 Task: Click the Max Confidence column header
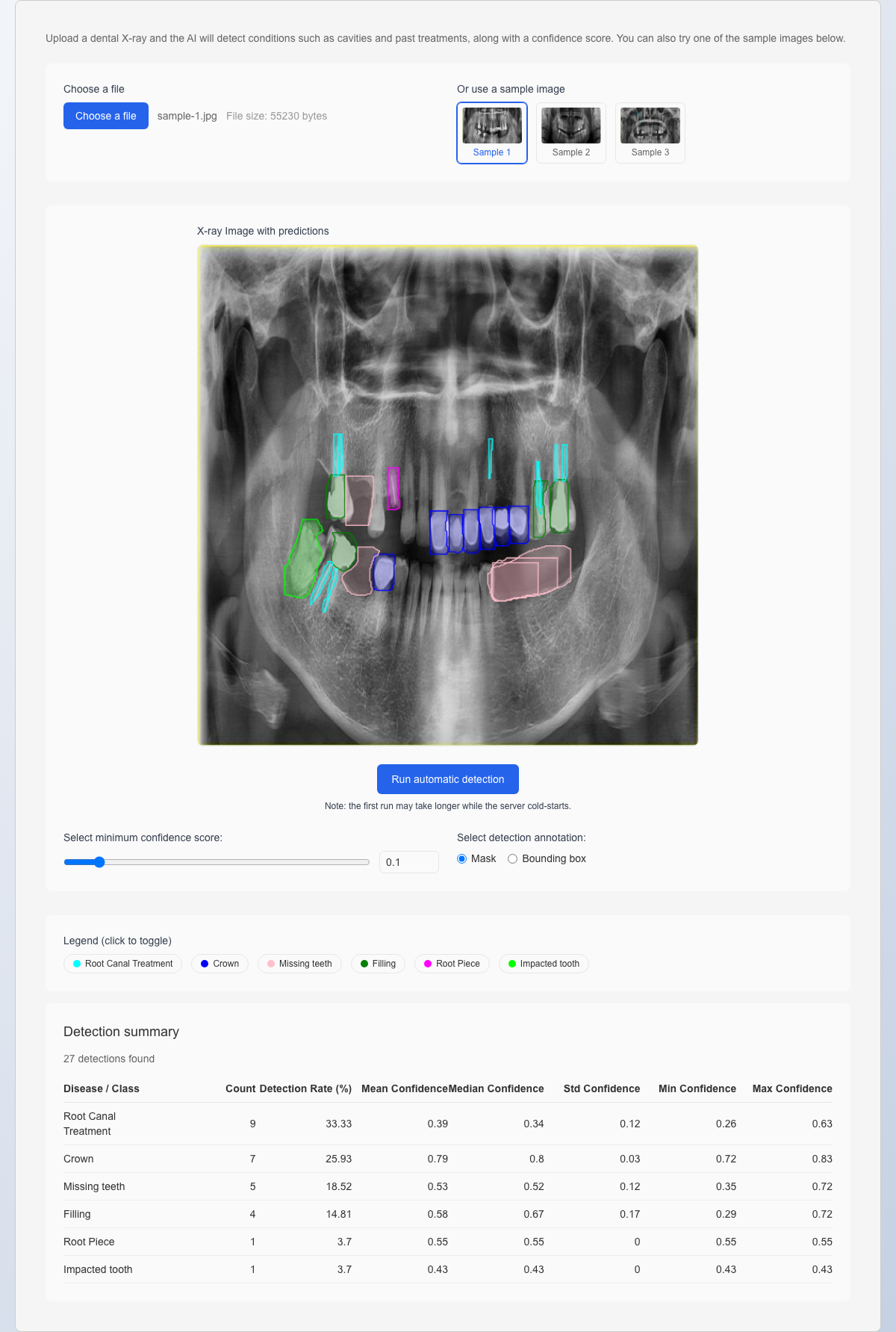pos(792,1088)
